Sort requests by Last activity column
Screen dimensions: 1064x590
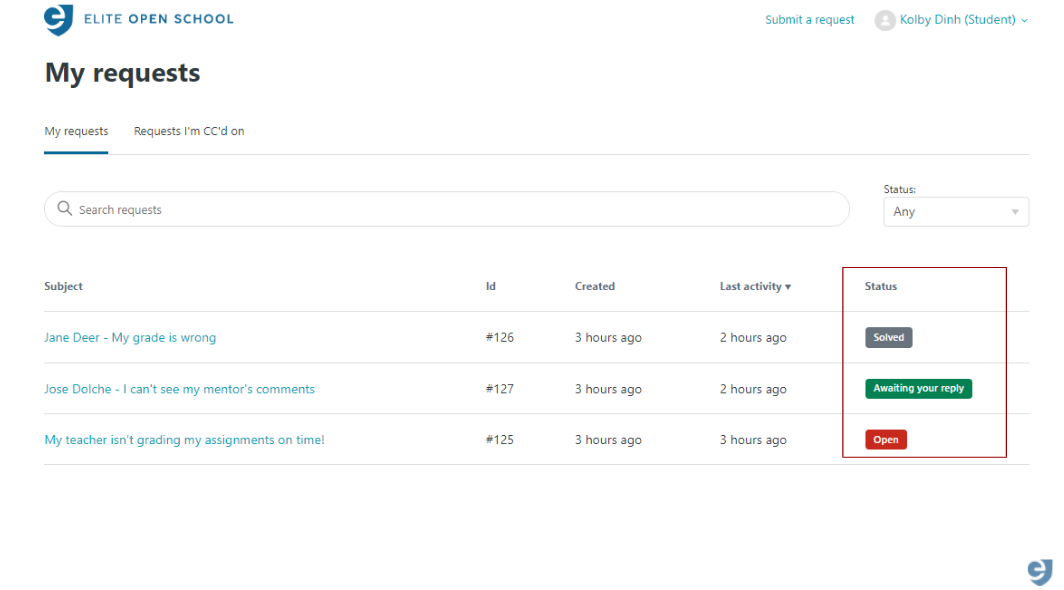click(x=750, y=286)
